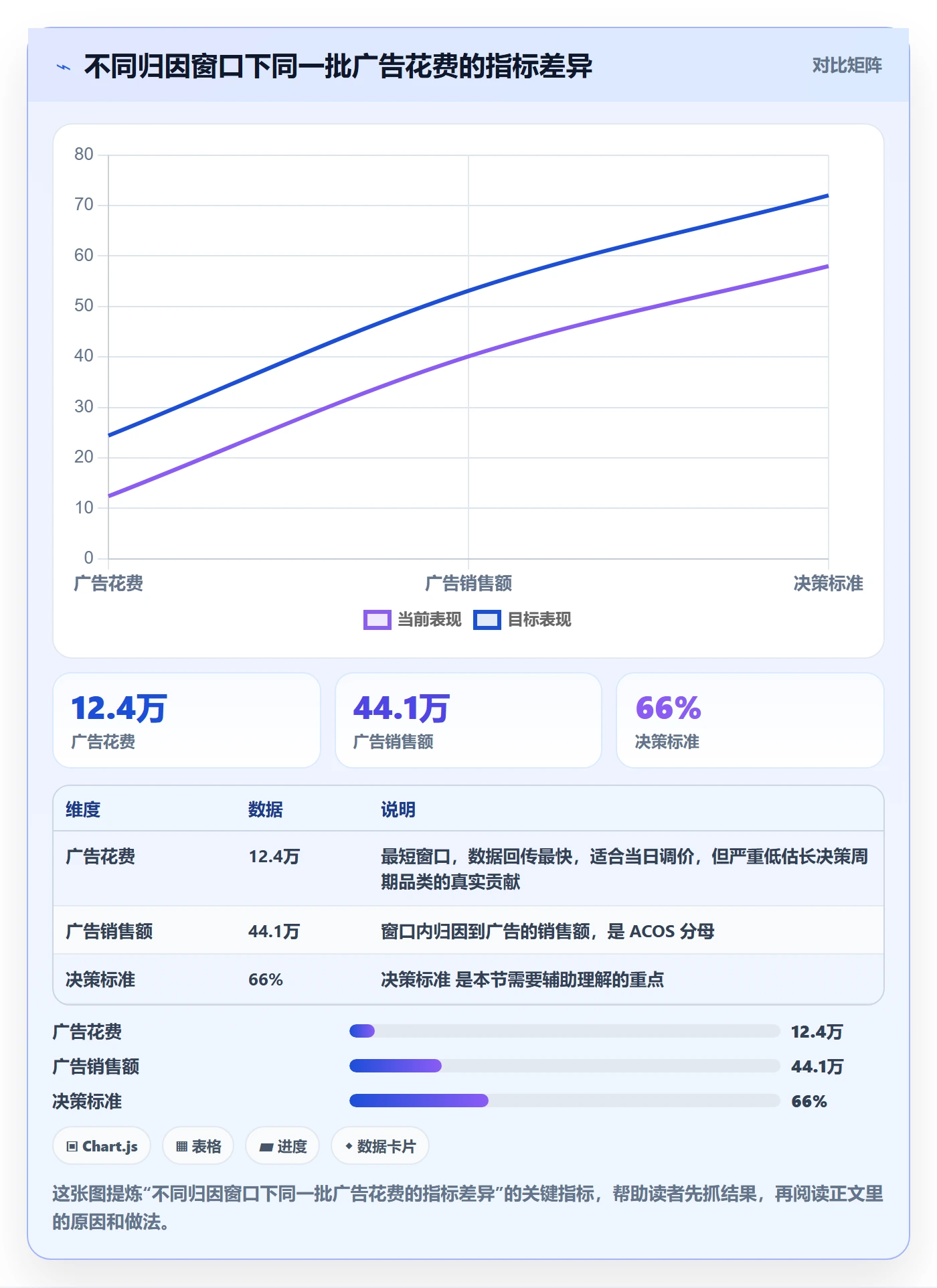Toggle the blue 目标表现 legend swatch

[x=487, y=620]
